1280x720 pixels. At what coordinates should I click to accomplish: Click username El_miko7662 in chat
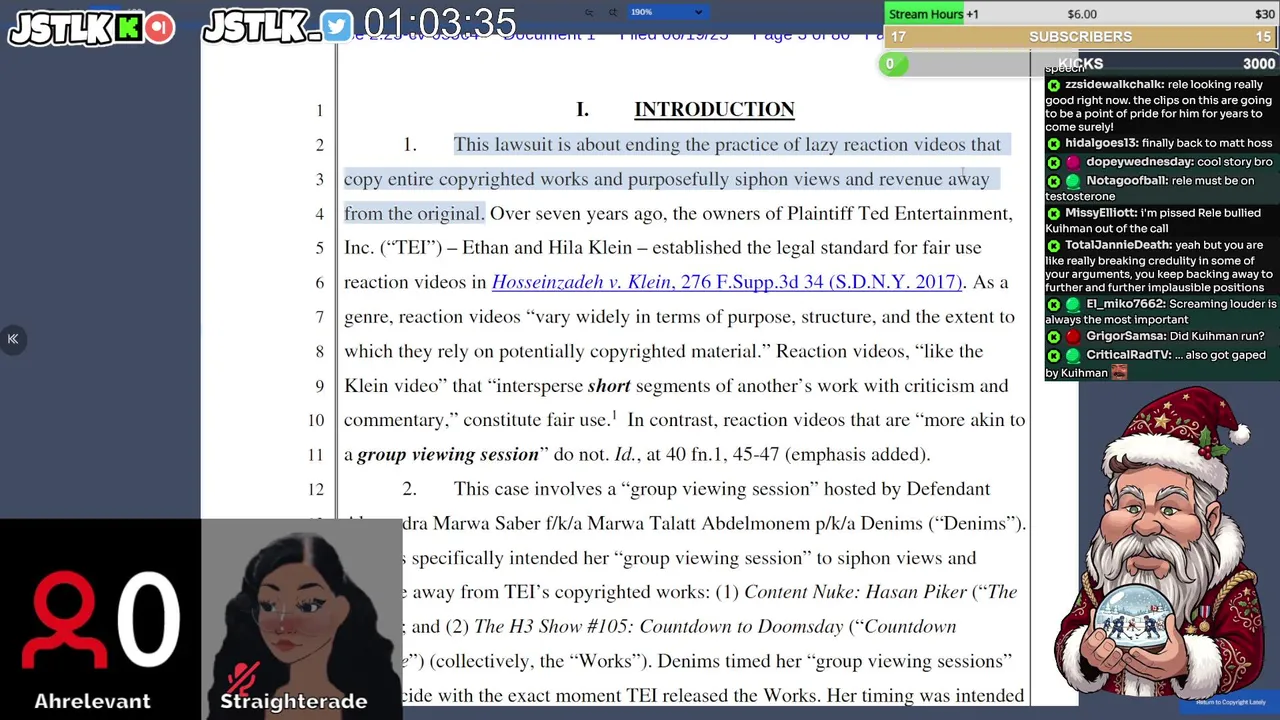coord(1126,304)
